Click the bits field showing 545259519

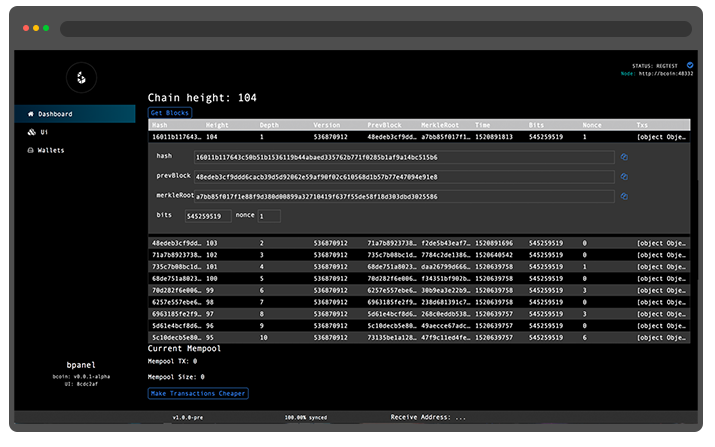click(208, 216)
